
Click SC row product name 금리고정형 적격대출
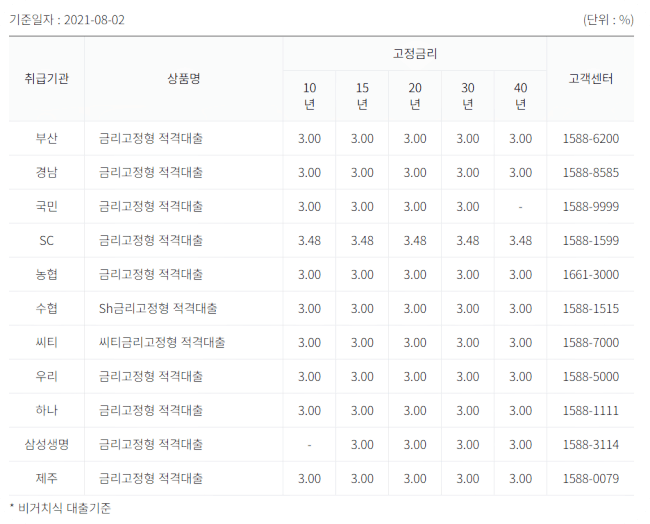151,240
